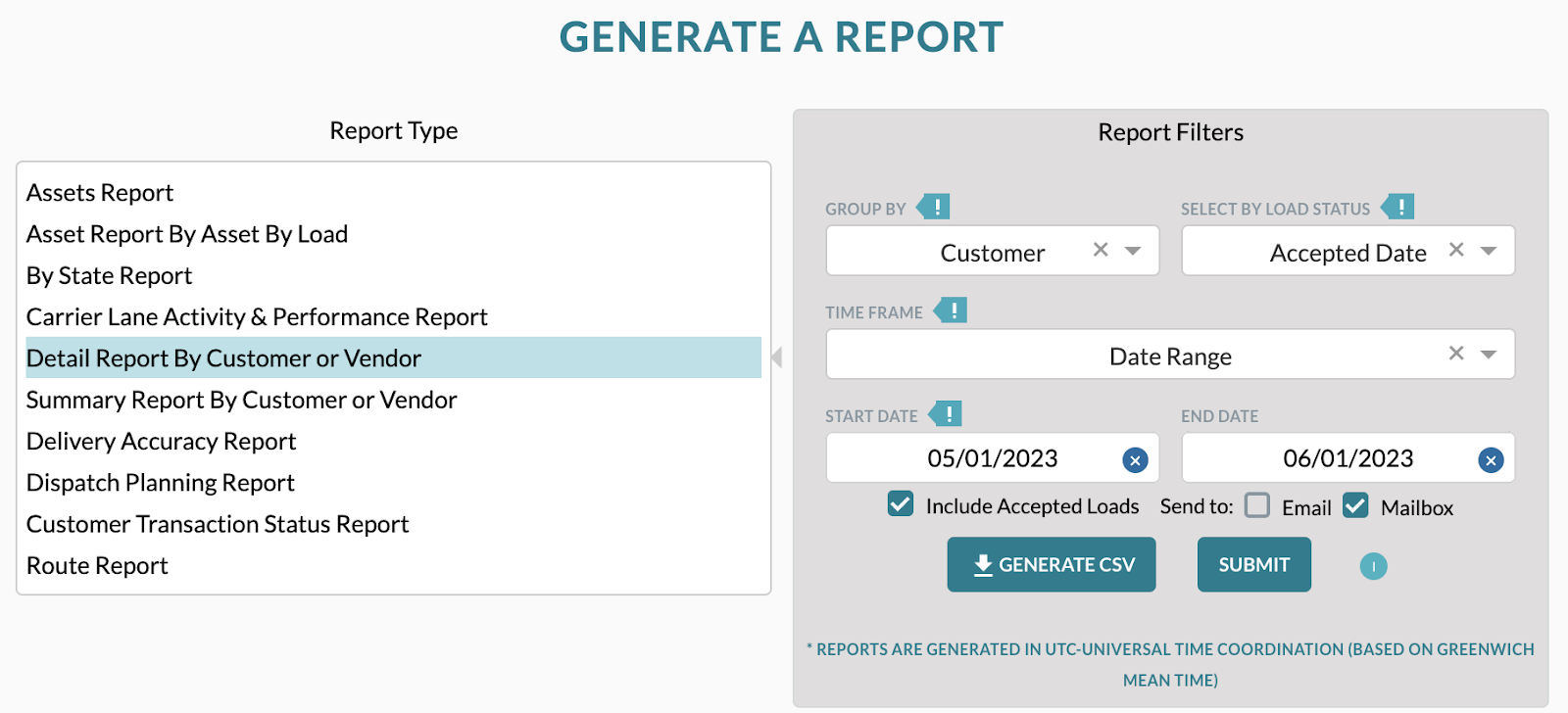Image resolution: width=1568 pixels, height=713 pixels.
Task: Click the Time Frame info tag icon
Action: pos(951,310)
